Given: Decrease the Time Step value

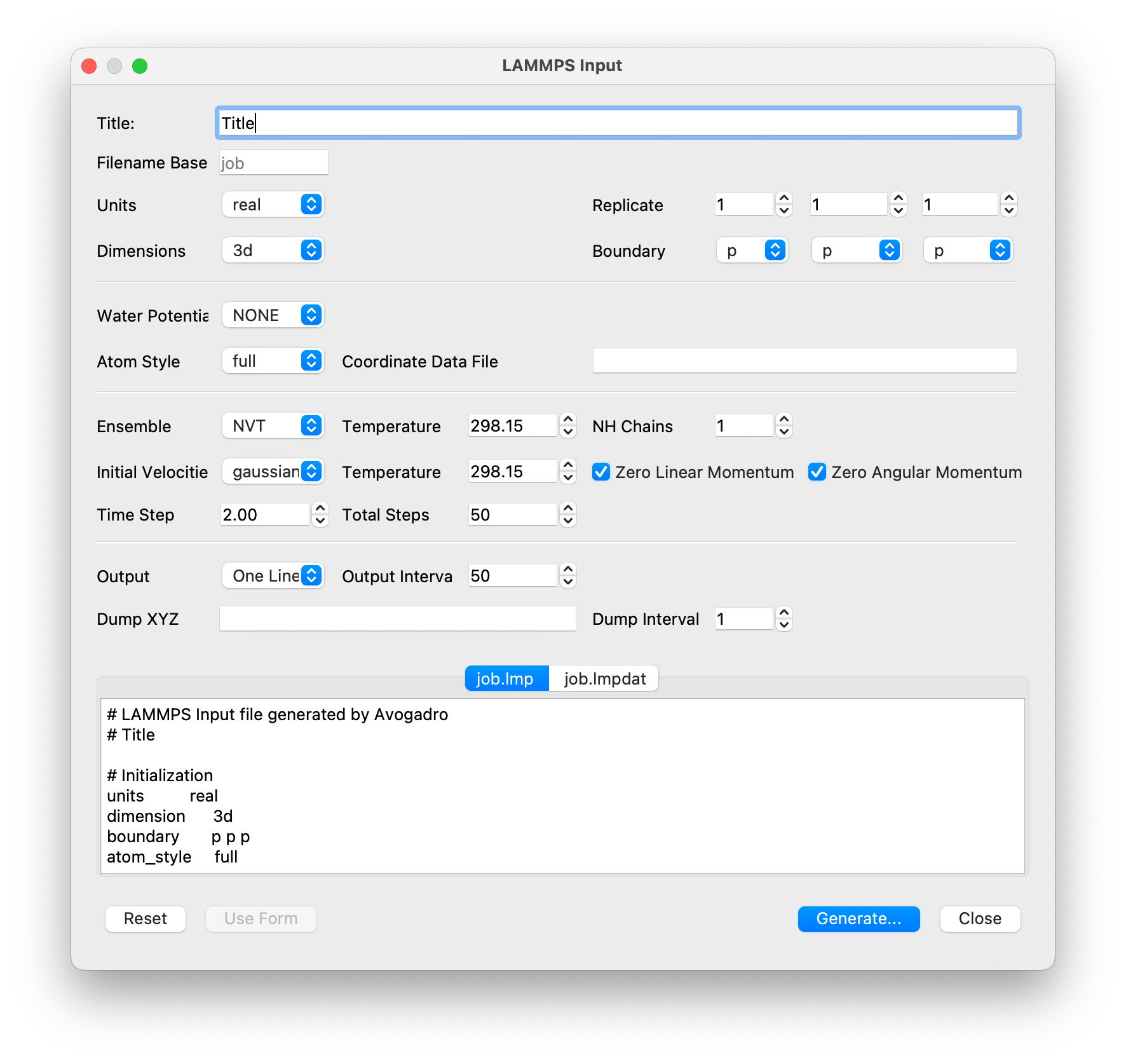Looking at the screenshot, I should pos(320,521).
